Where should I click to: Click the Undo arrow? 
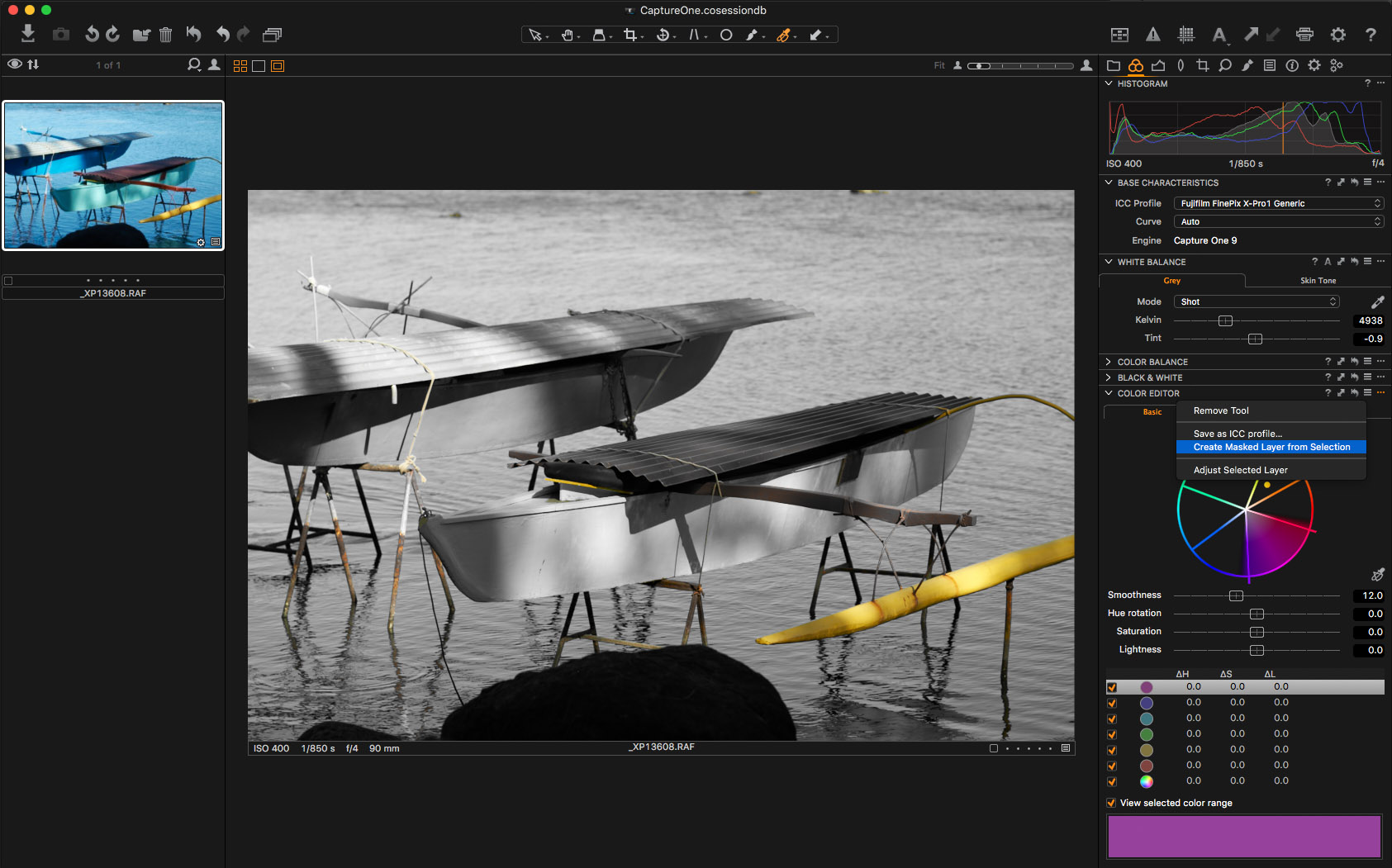(x=222, y=34)
